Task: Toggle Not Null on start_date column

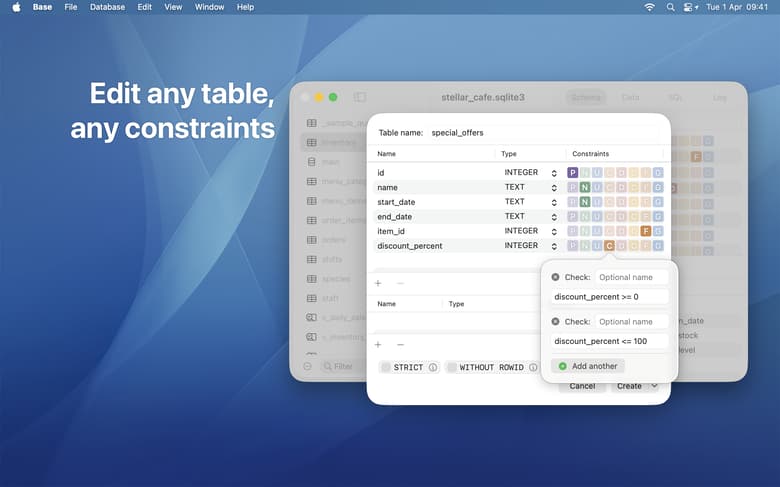Action: (585, 202)
